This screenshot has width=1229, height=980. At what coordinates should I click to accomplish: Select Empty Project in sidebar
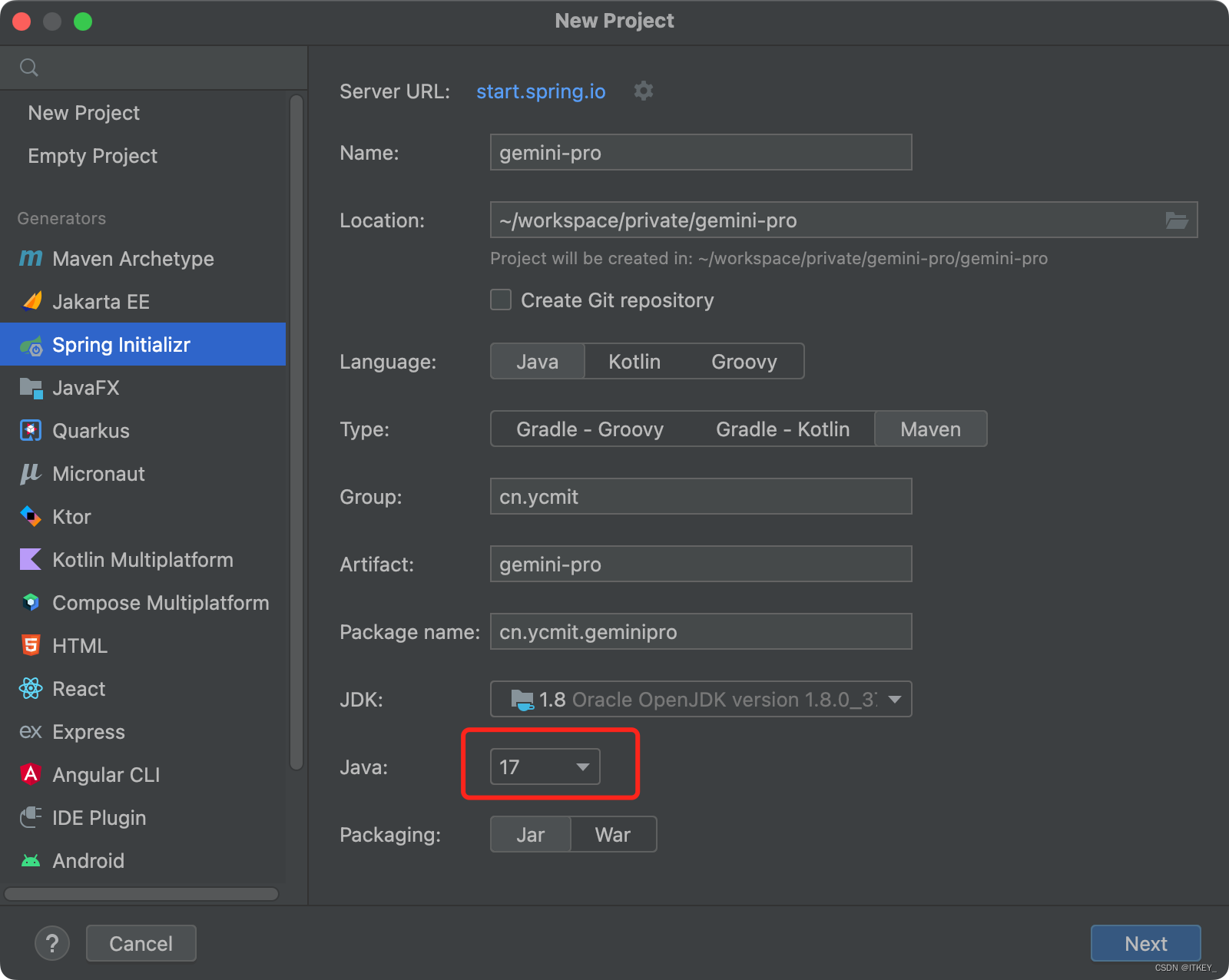coord(143,156)
